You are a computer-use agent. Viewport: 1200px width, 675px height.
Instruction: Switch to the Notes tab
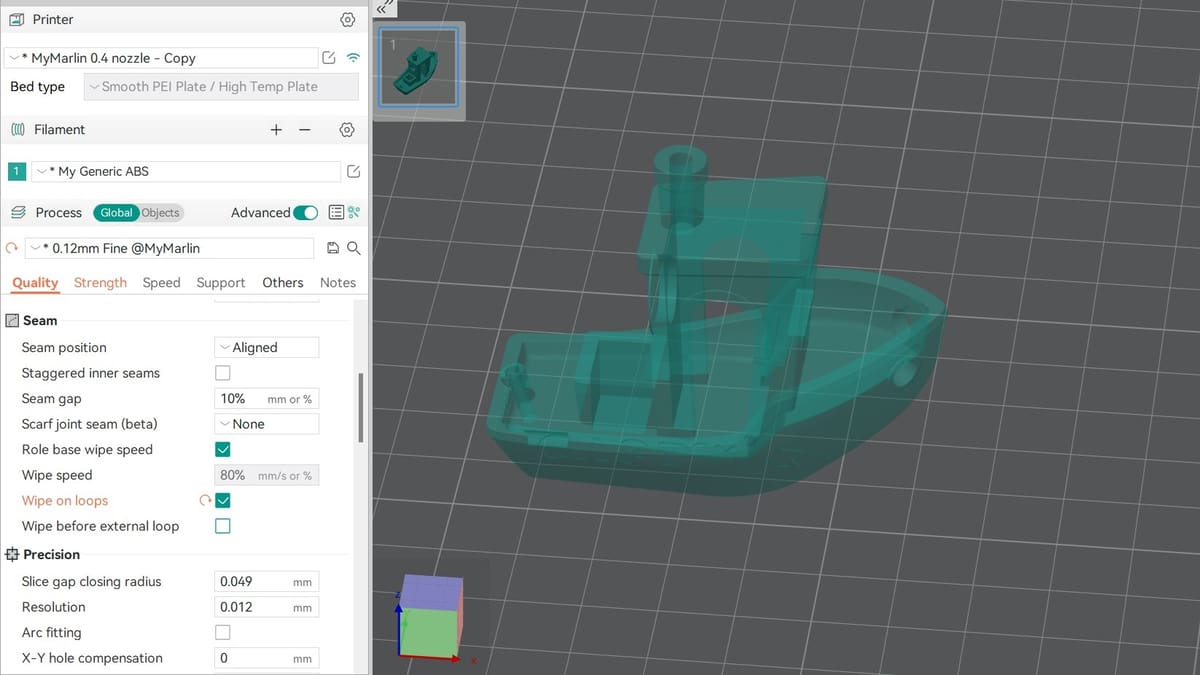click(338, 283)
